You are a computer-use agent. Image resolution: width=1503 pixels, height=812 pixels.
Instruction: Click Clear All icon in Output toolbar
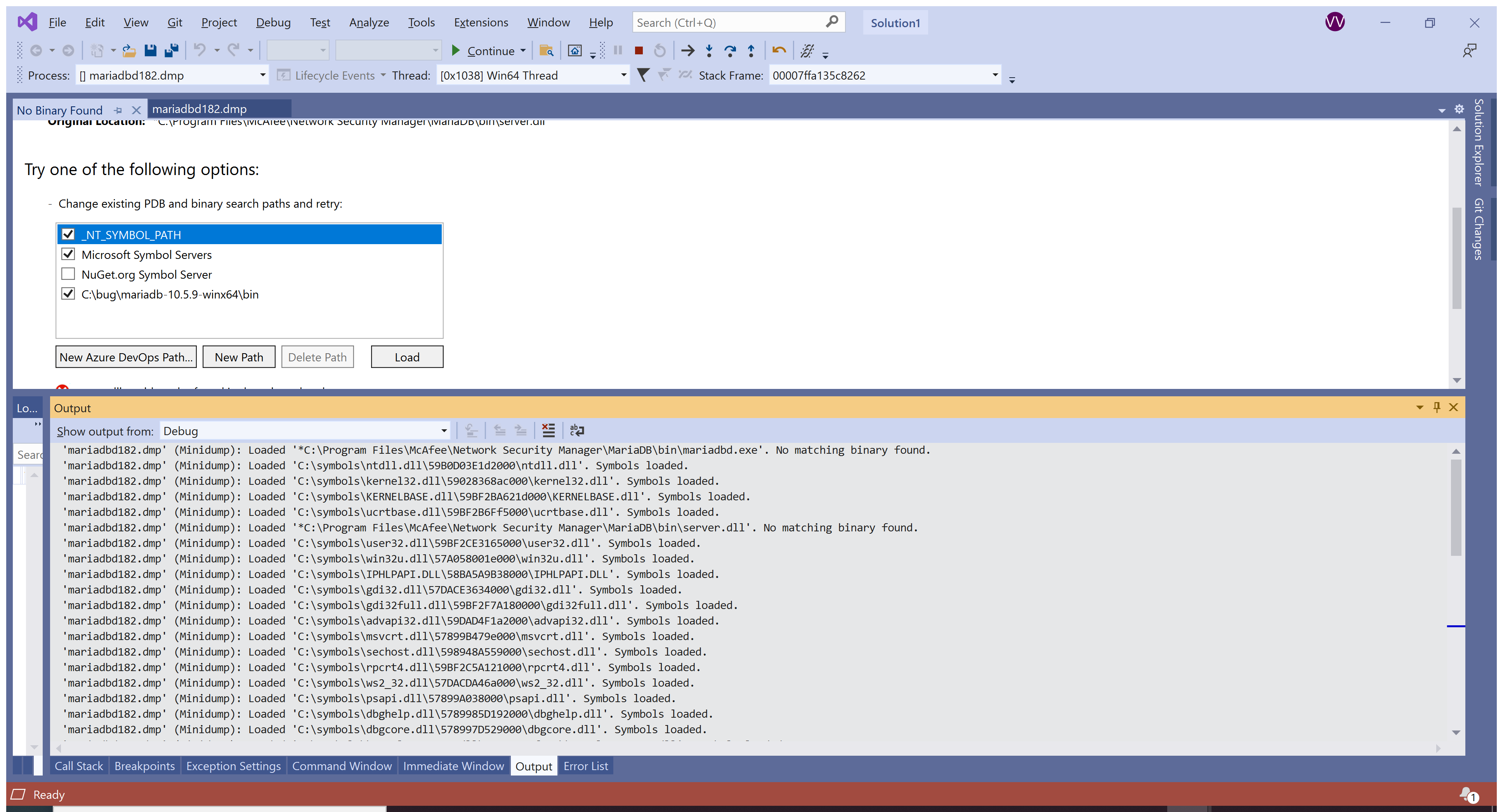(548, 430)
